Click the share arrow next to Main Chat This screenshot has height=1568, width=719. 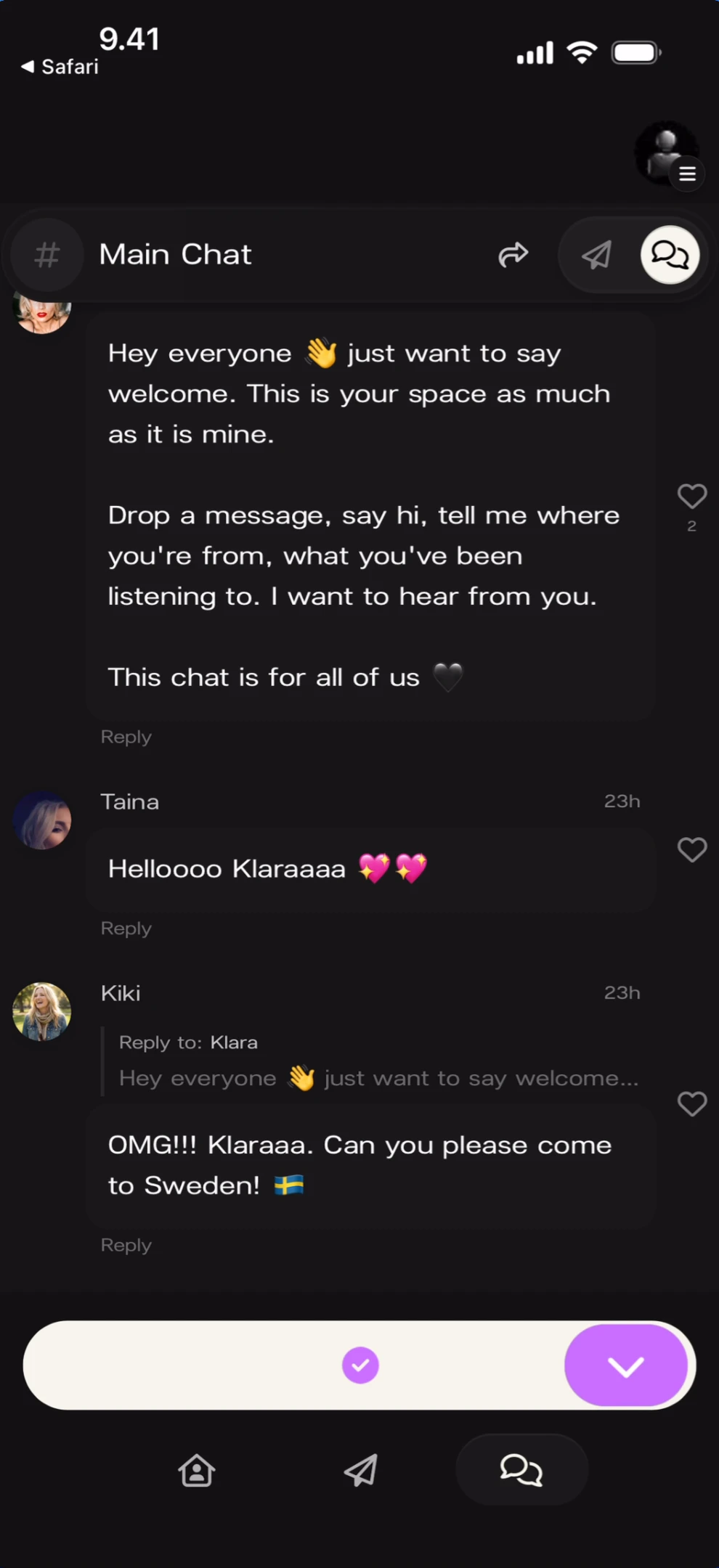pyautogui.click(x=513, y=255)
